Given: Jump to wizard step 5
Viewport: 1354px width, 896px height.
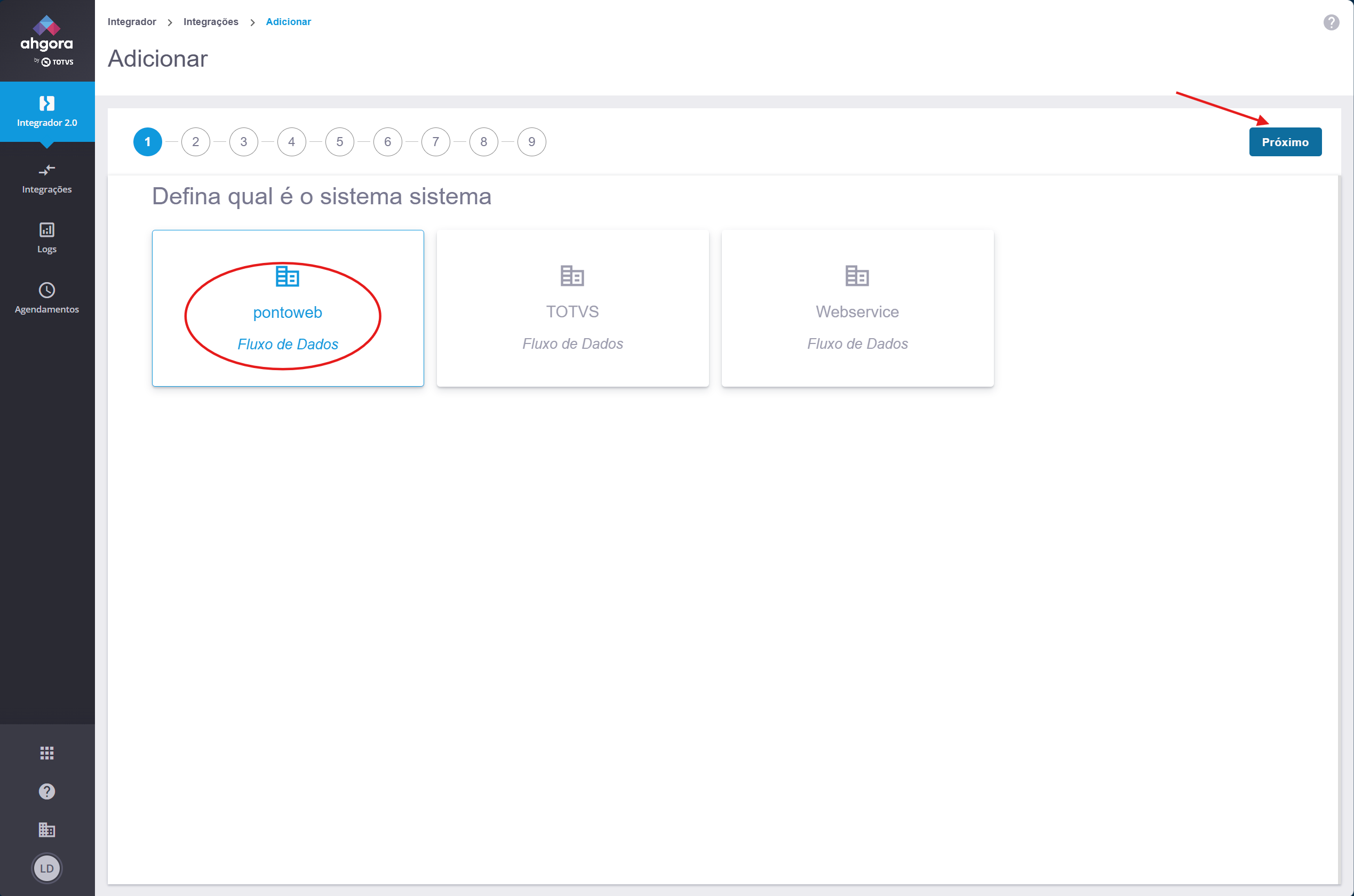Looking at the screenshot, I should (339, 142).
